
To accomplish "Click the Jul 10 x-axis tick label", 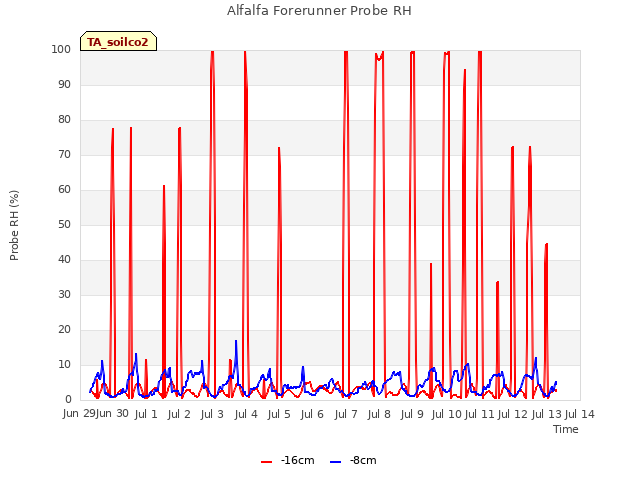I will (447, 414).
